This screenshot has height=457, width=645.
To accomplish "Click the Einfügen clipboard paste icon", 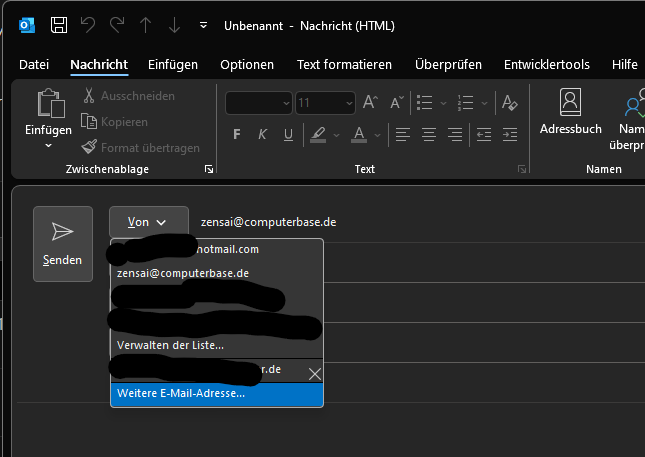I will point(51,103).
